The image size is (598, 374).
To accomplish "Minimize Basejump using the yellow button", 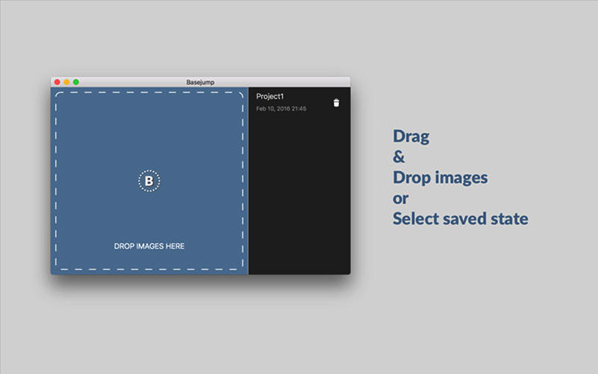I will point(67,82).
